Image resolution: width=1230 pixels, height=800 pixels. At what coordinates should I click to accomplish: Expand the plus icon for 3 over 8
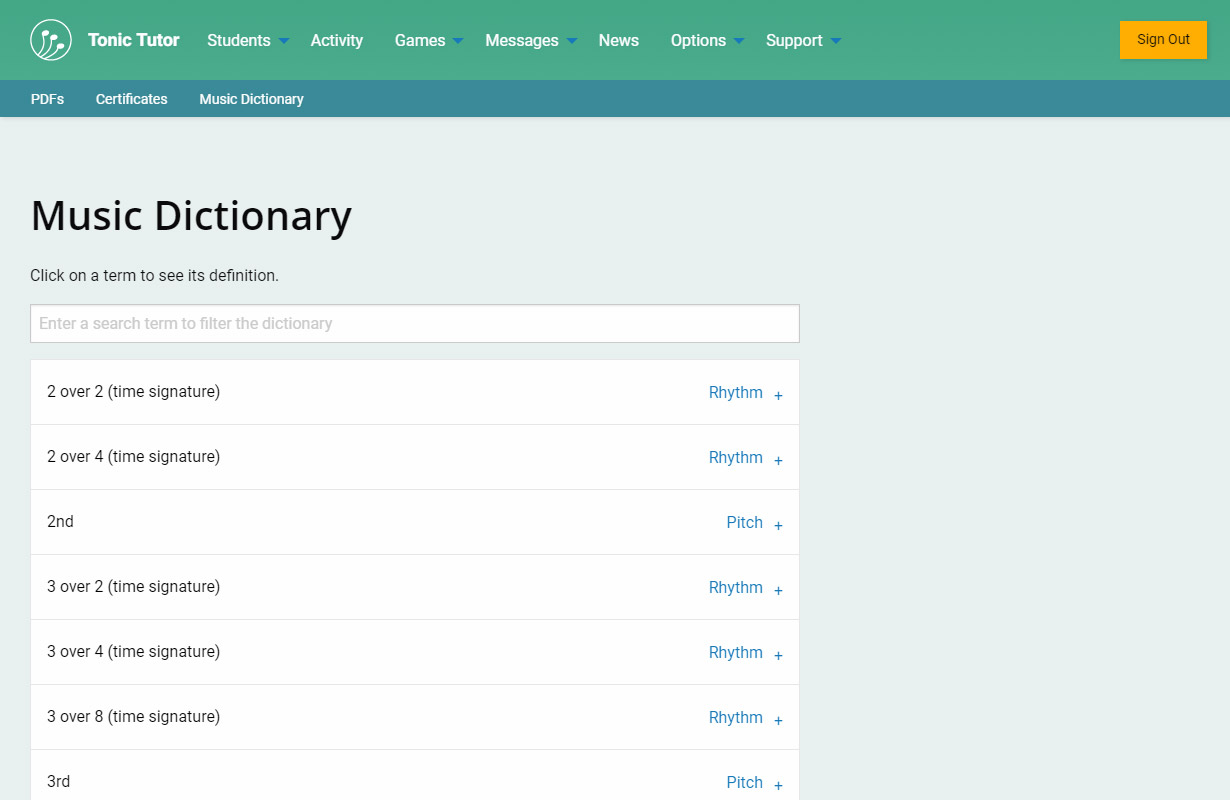(778, 720)
